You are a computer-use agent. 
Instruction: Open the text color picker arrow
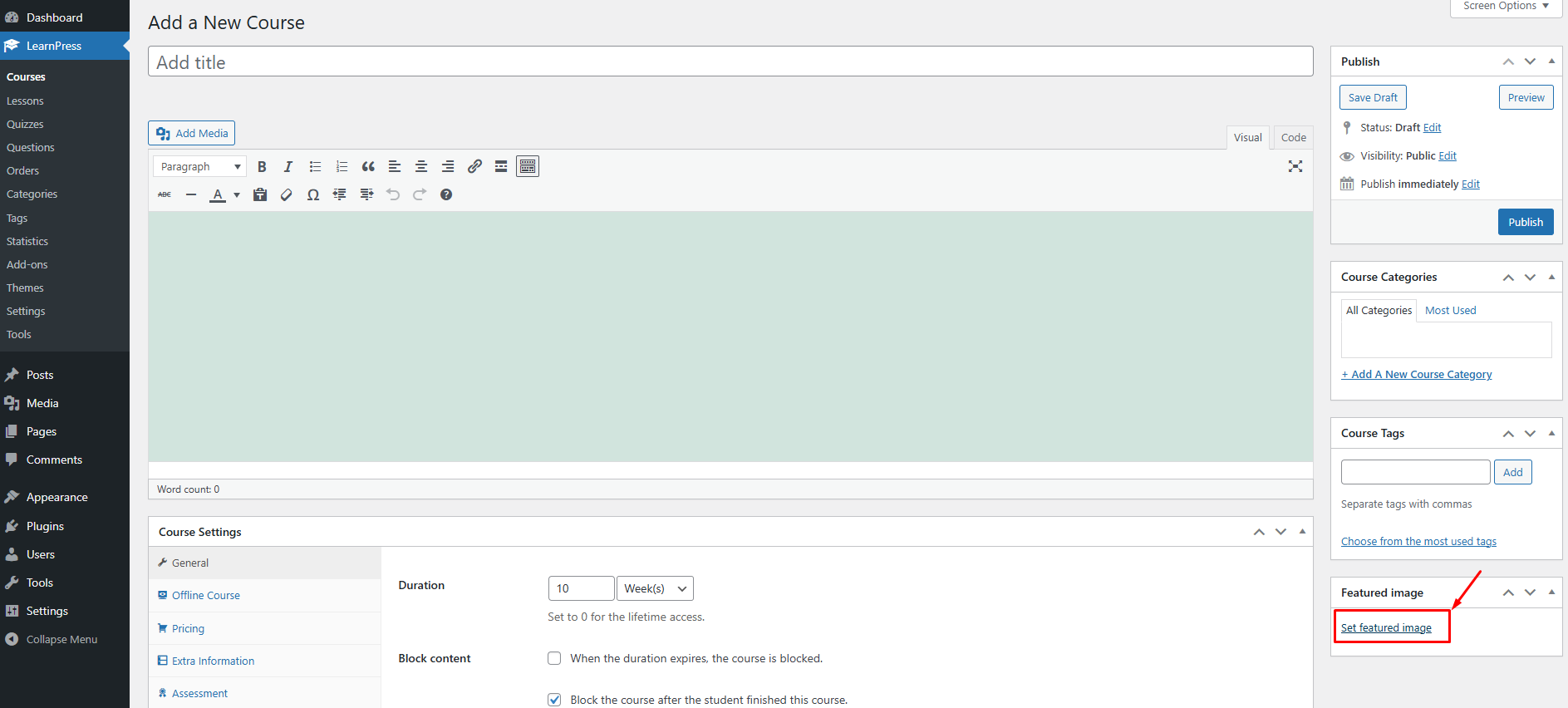click(237, 195)
